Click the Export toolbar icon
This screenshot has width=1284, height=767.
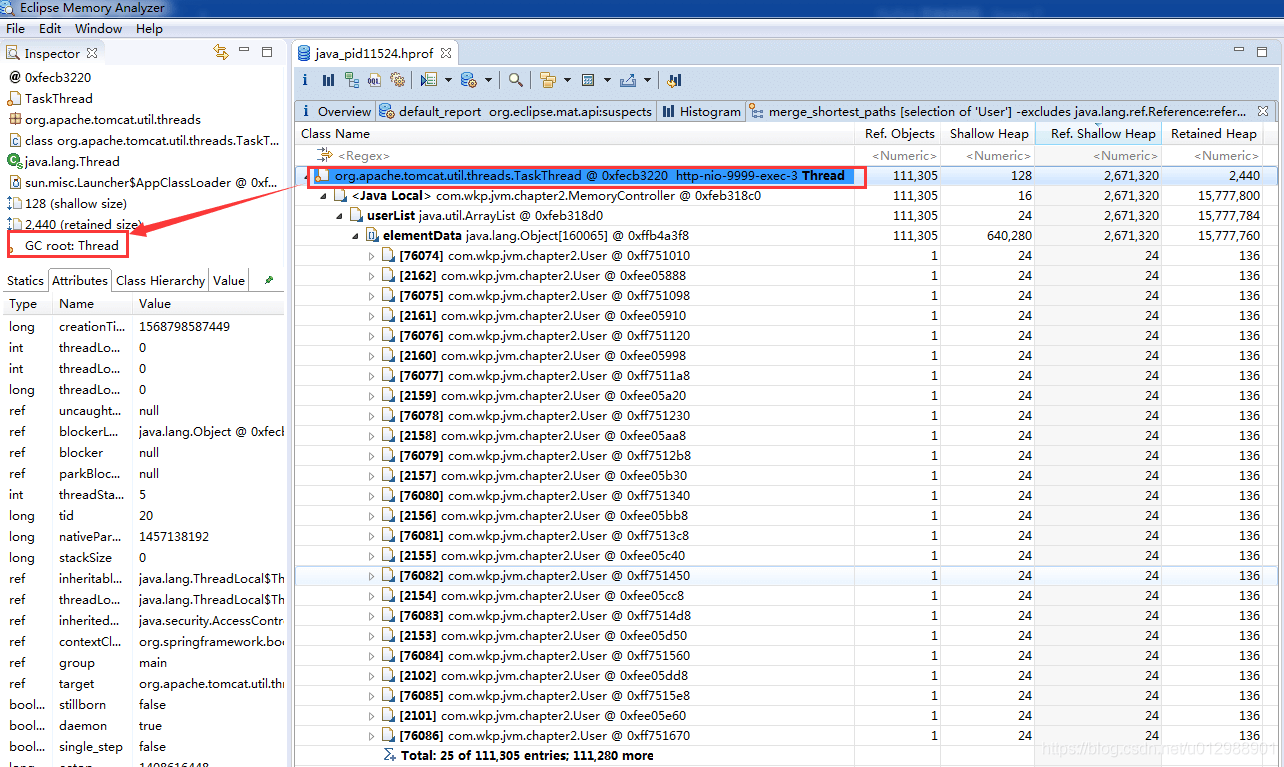(628, 80)
